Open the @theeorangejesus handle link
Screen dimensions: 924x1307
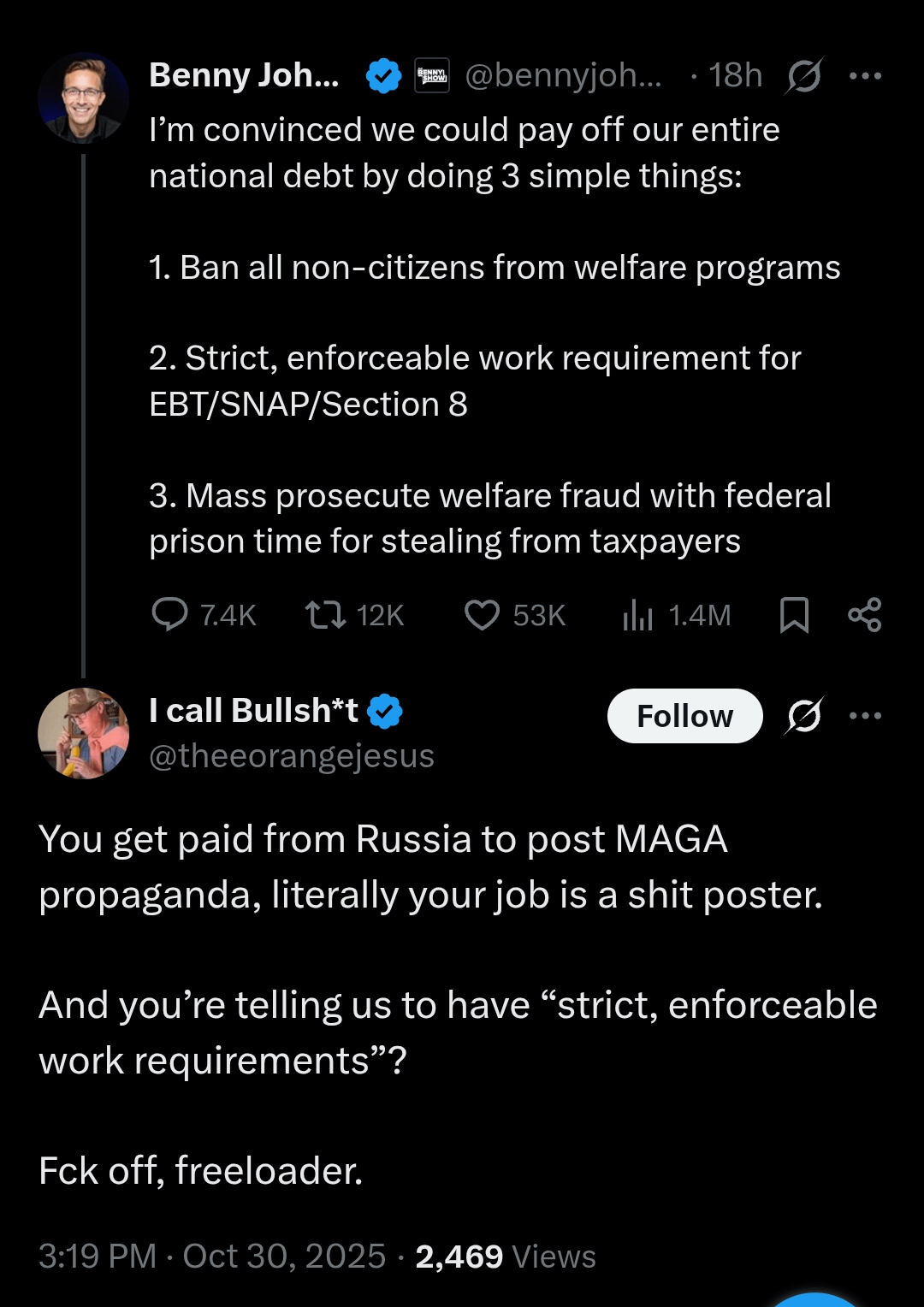click(292, 756)
